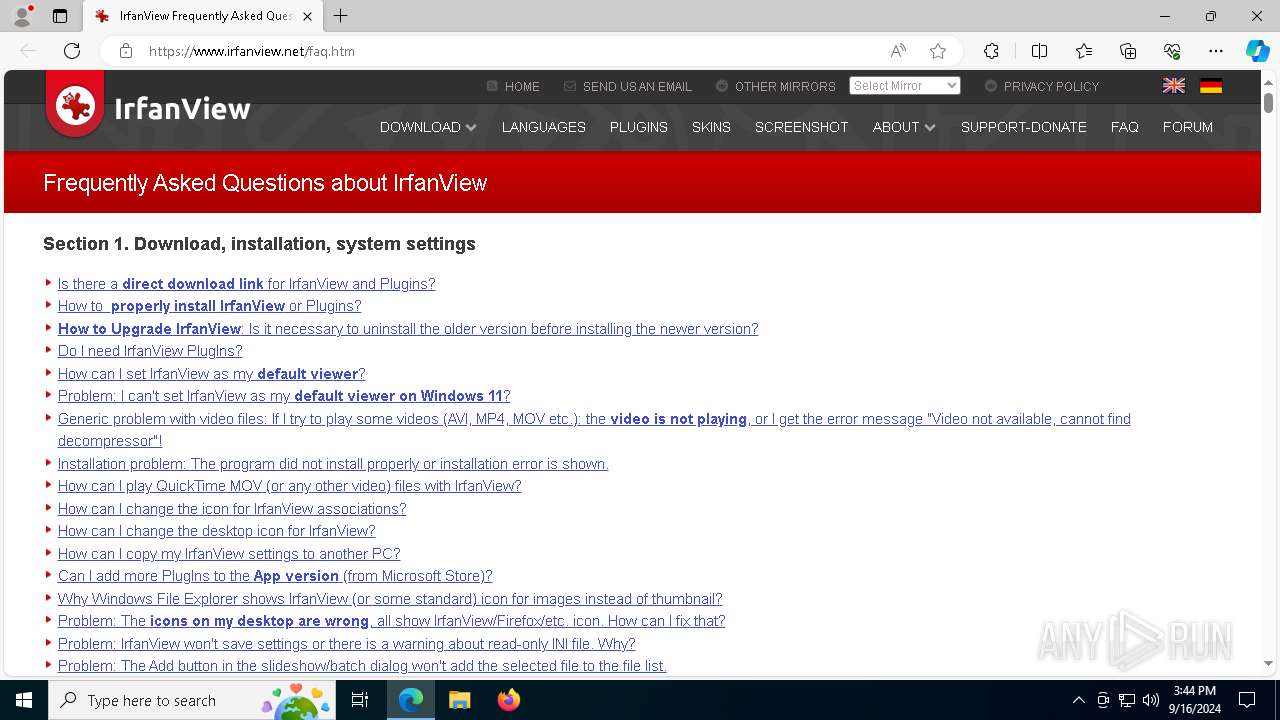Viewport: 1280px width, 720px height.
Task: Click the browser back arrow
Action: [28, 51]
